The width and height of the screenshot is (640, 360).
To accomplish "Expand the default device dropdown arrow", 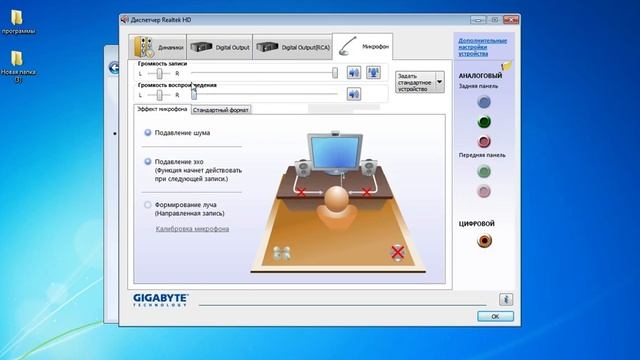I will point(440,82).
